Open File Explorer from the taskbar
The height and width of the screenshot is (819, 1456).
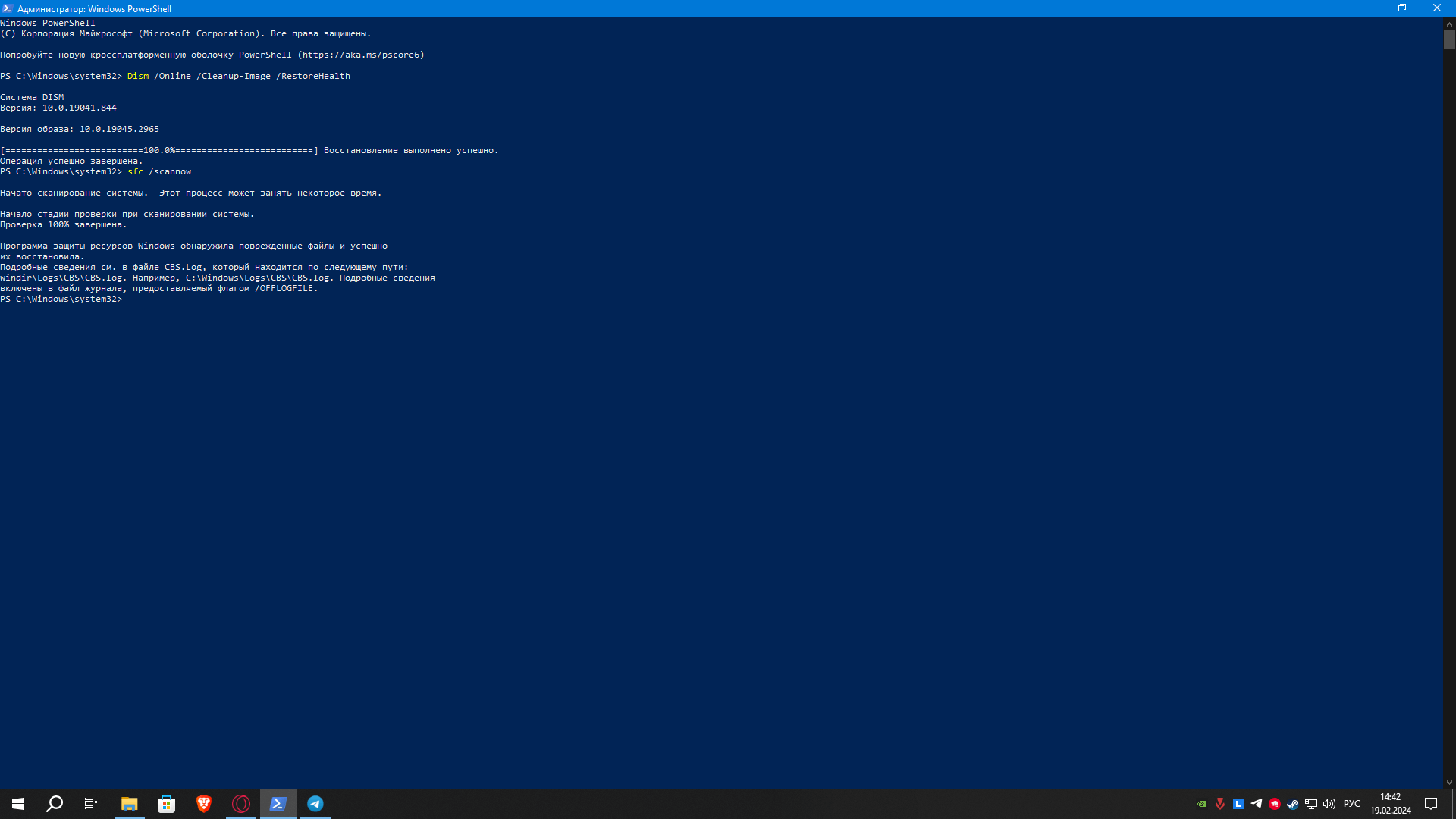pos(130,804)
